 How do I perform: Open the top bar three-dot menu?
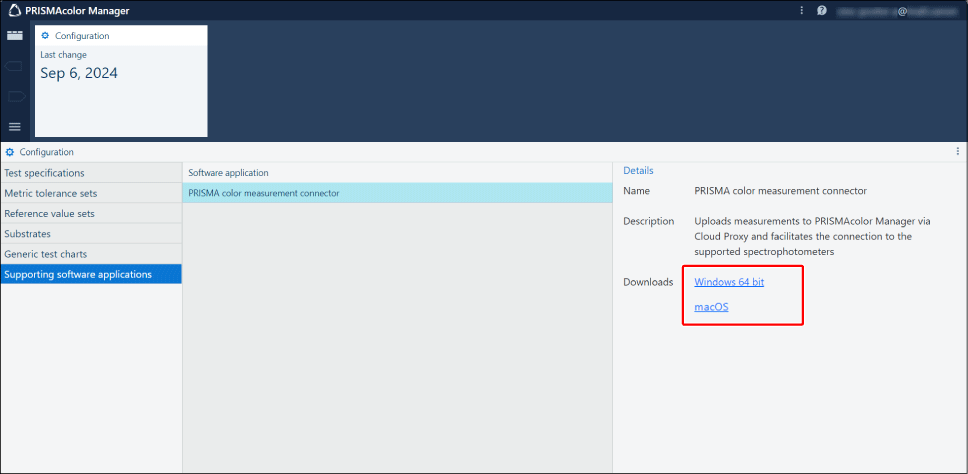pyautogui.click(x=801, y=11)
